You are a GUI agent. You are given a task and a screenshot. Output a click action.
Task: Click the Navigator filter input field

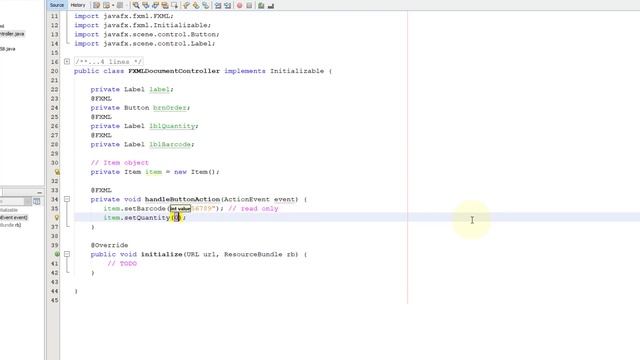(x=12, y=201)
